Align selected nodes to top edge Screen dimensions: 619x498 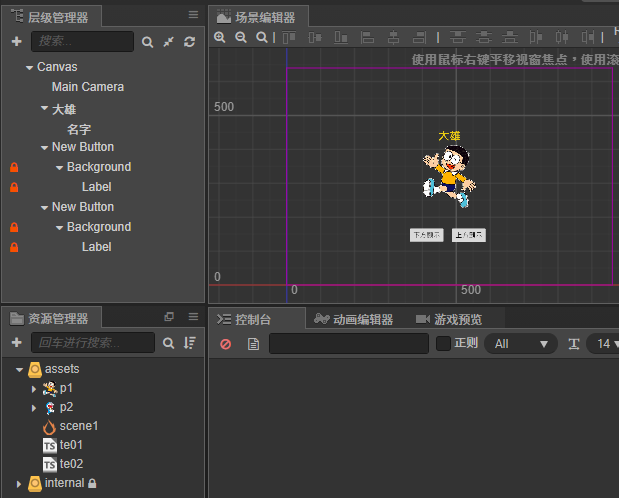point(289,38)
